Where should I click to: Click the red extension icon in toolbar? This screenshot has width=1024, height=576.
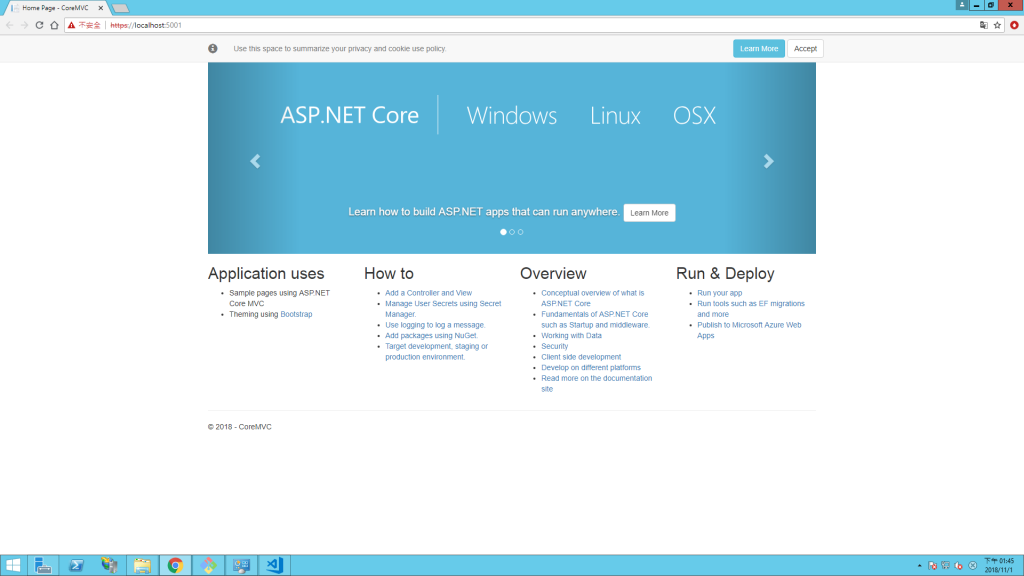(x=1014, y=25)
